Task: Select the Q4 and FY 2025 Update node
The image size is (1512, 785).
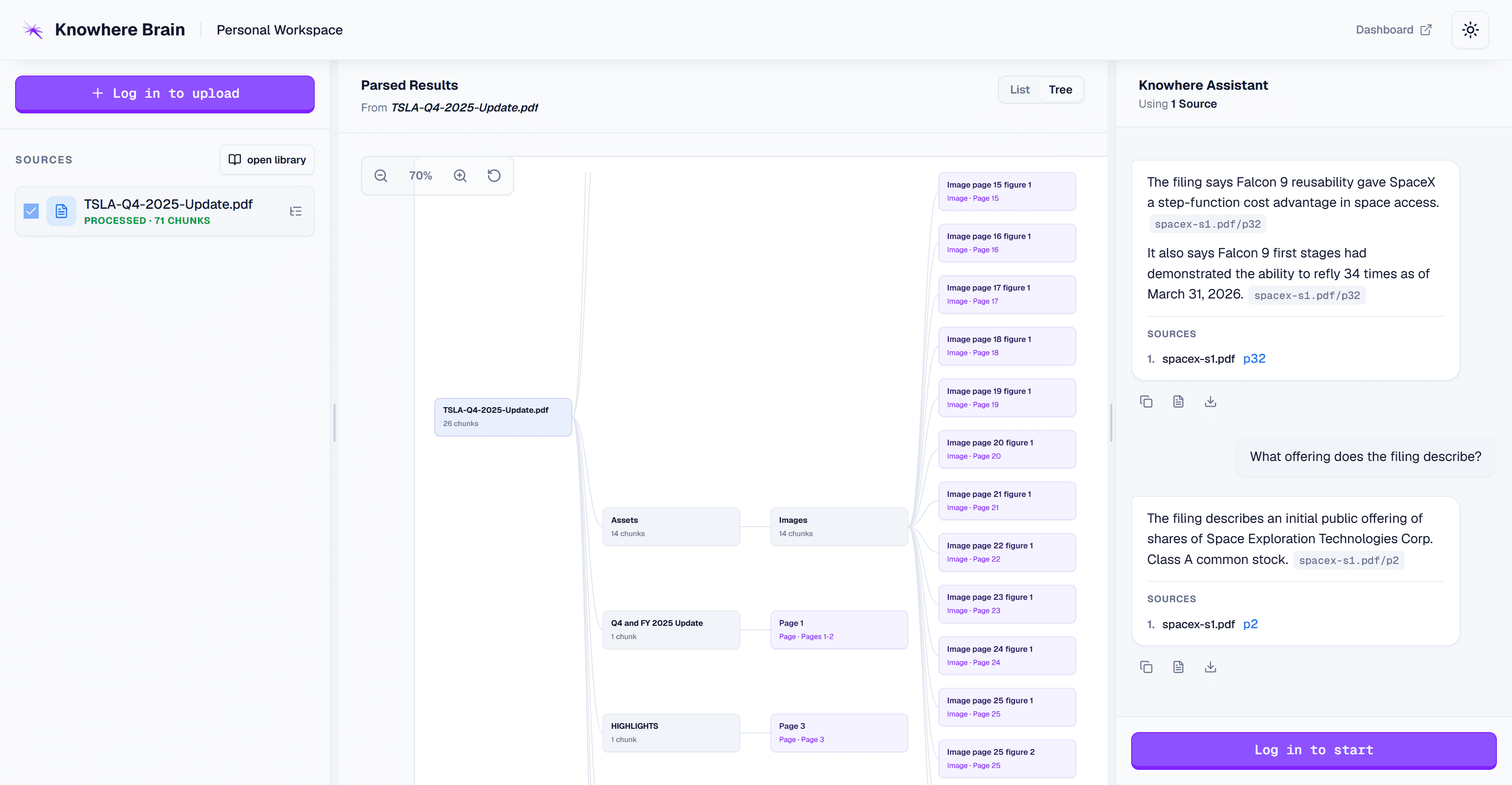Action: pyautogui.click(x=671, y=630)
